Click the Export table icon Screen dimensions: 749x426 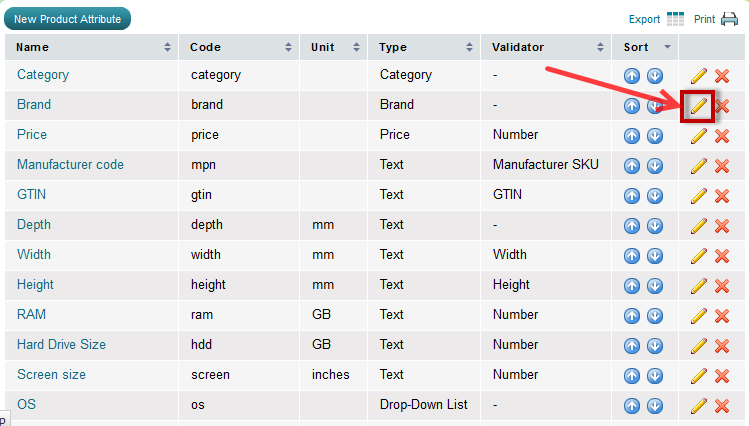pyautogui.click(x=675, y=18)
